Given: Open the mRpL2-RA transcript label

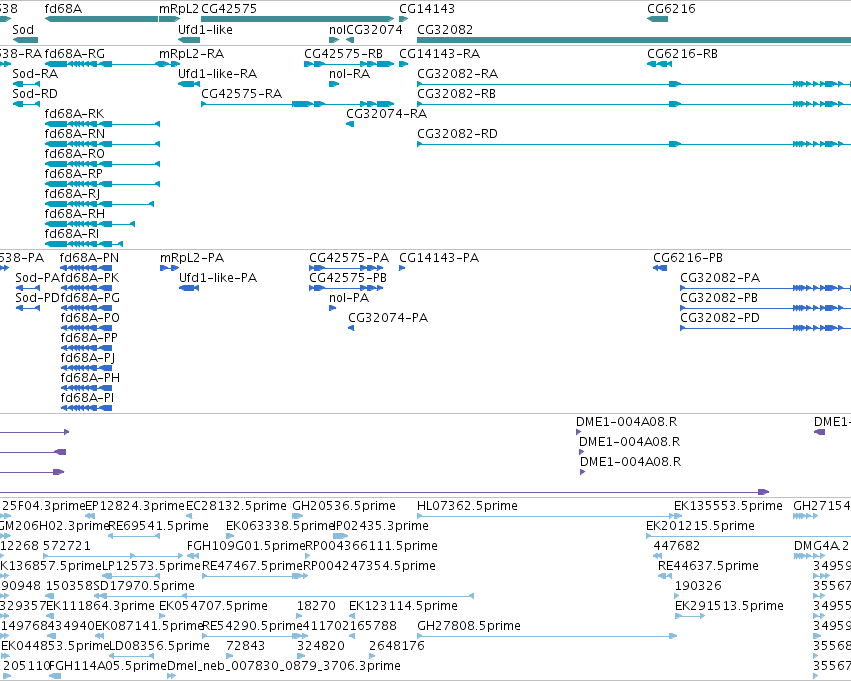Looking at the screenshot, I should coord(192,54).
